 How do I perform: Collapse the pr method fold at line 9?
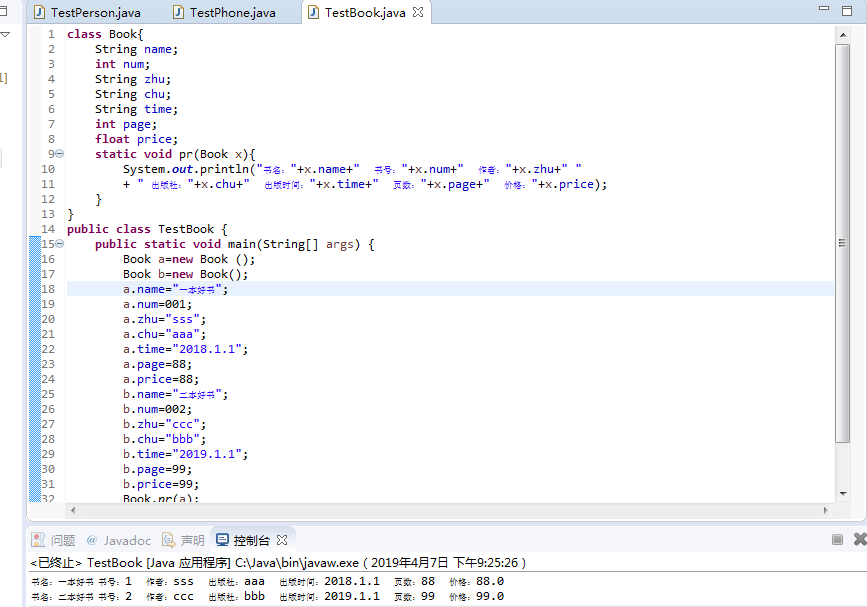[x=60, y=154]
